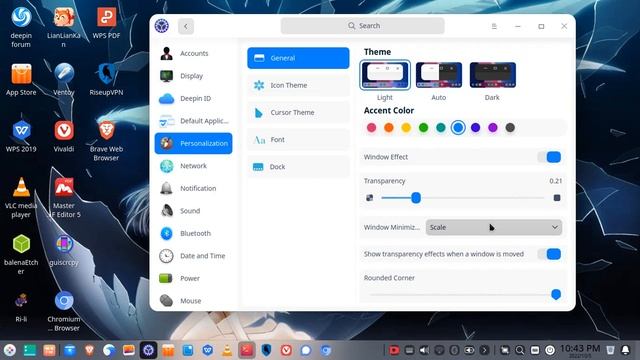Select Network in settings sidebar
The image size is (640, 360).
point(193,166)
